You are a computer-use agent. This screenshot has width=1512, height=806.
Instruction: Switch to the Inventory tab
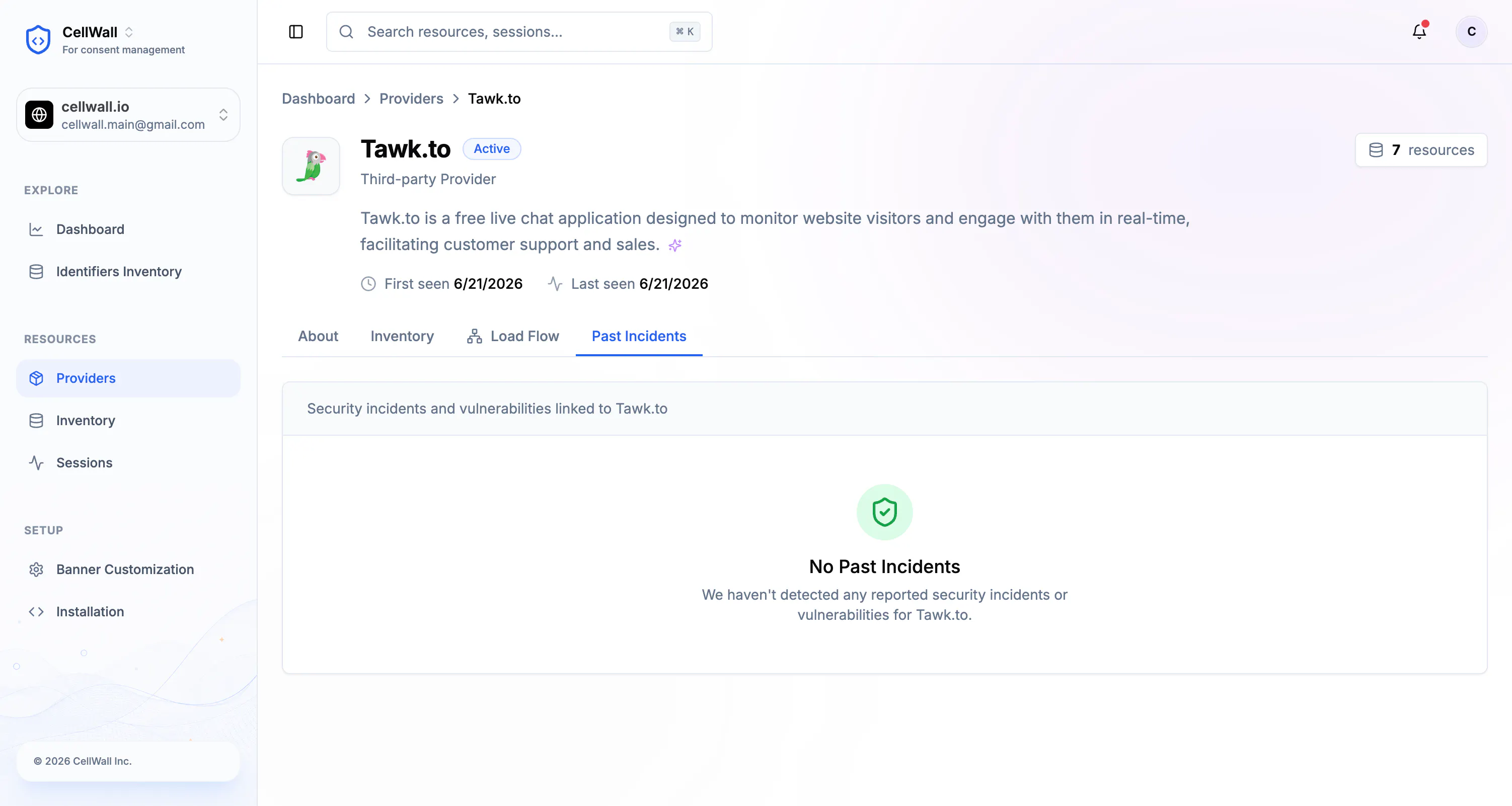pyautogui.click(x=402, y=336)
